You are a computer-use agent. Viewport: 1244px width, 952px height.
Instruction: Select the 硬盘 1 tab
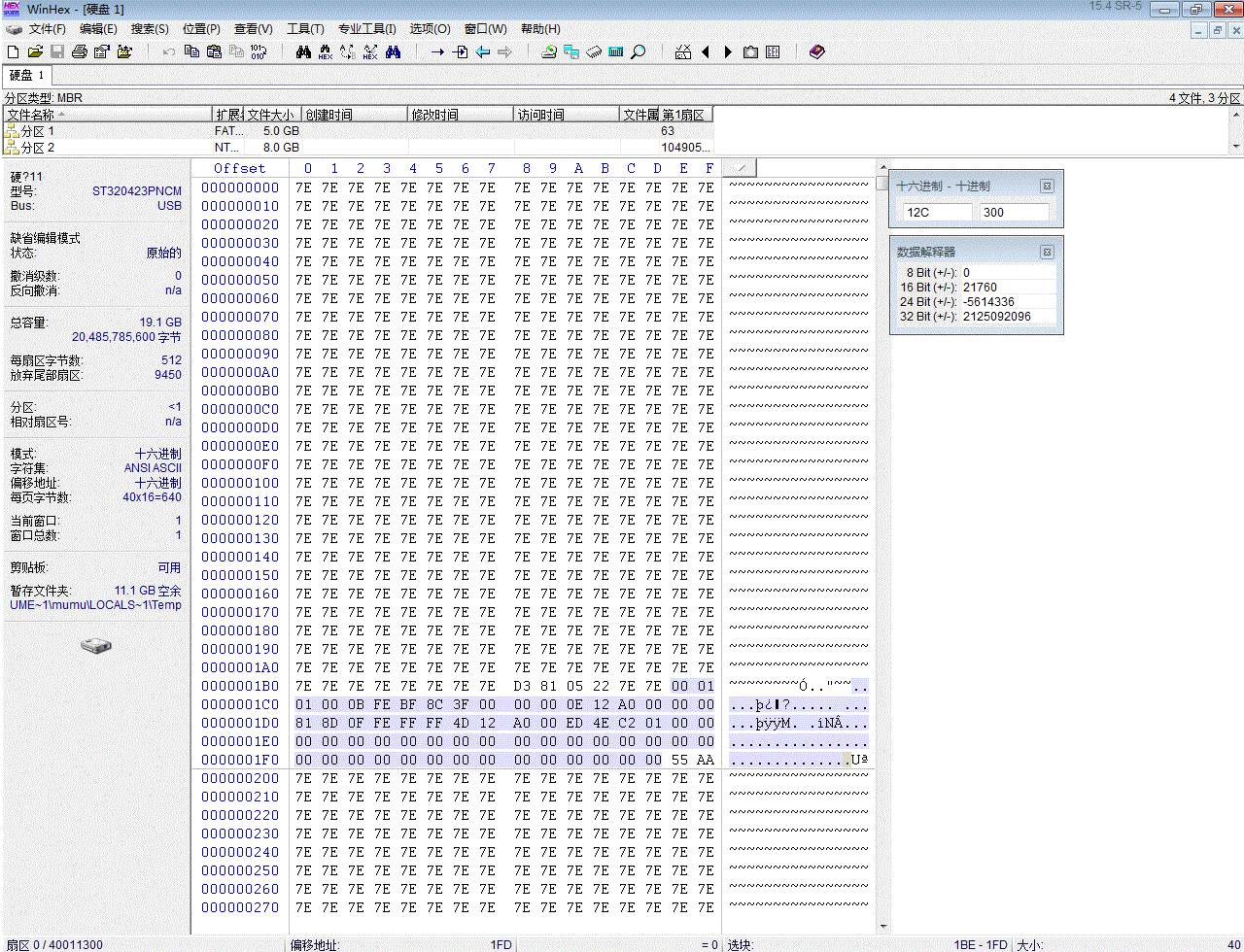click(x=26, y=75)
